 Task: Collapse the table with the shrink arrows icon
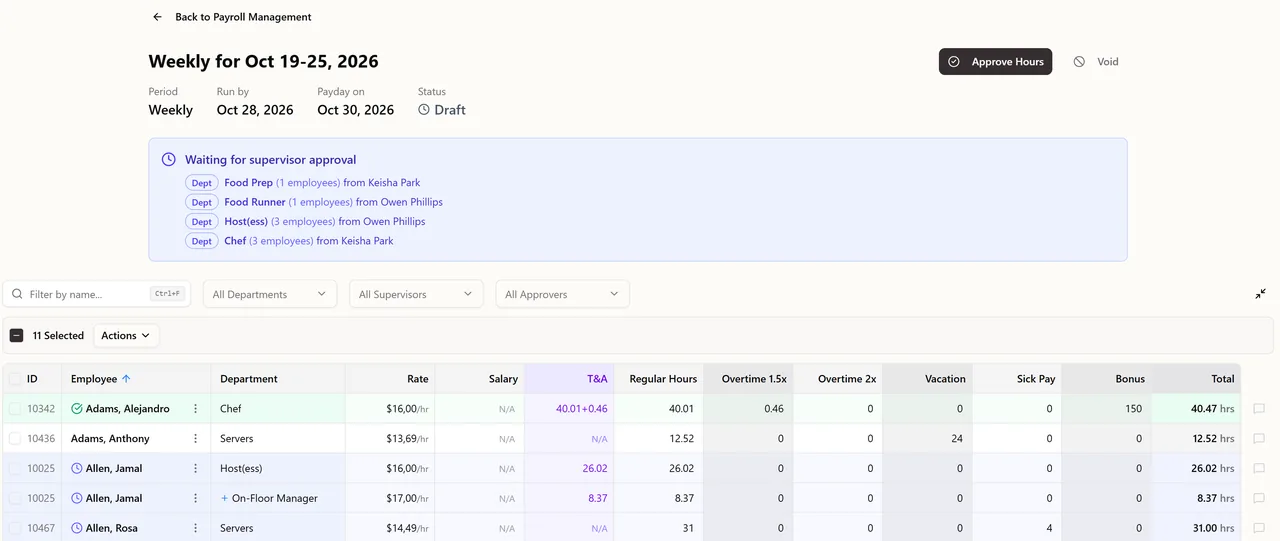click(1261, 294)
